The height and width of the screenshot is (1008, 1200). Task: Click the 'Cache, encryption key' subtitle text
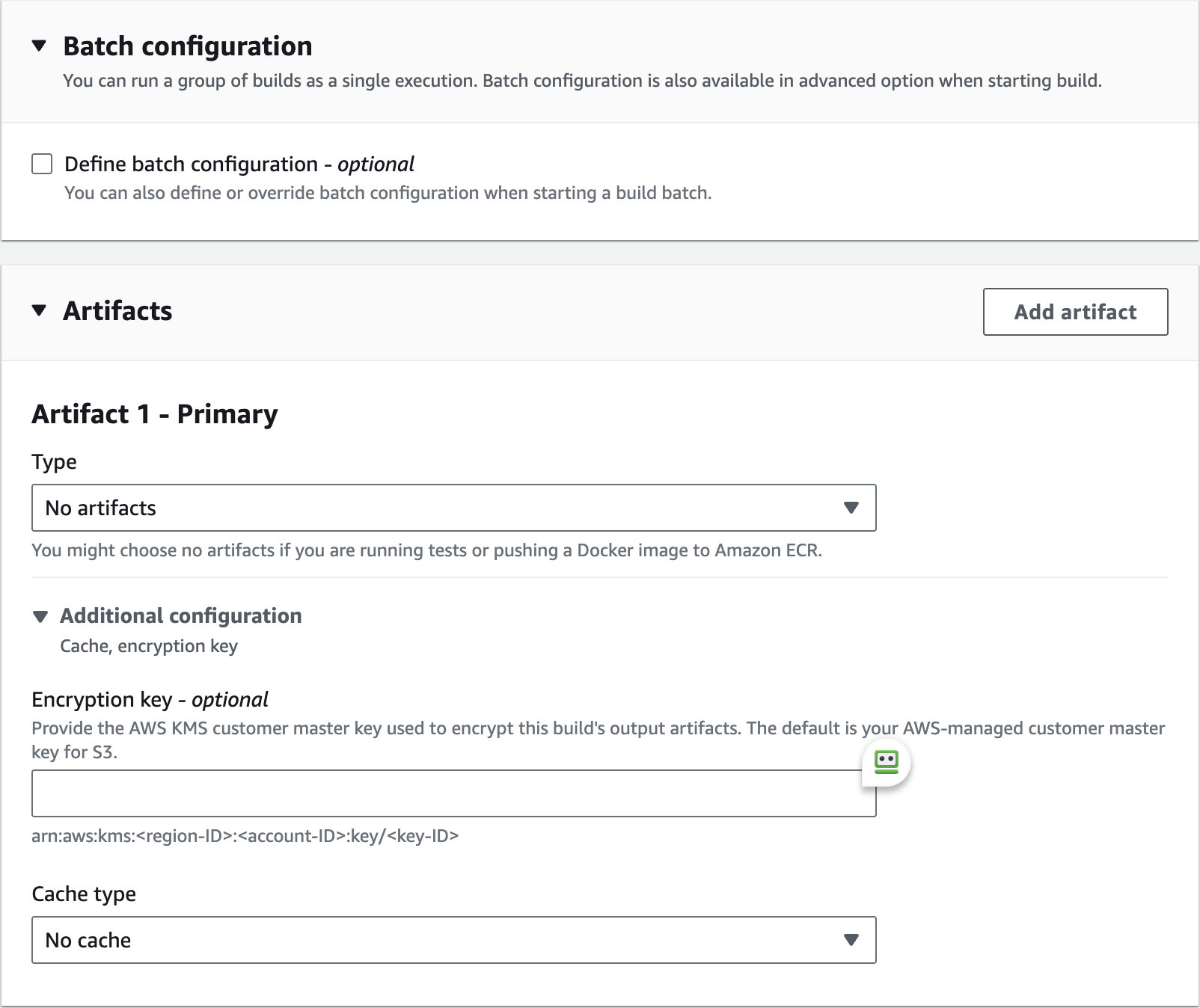(149, 646)
